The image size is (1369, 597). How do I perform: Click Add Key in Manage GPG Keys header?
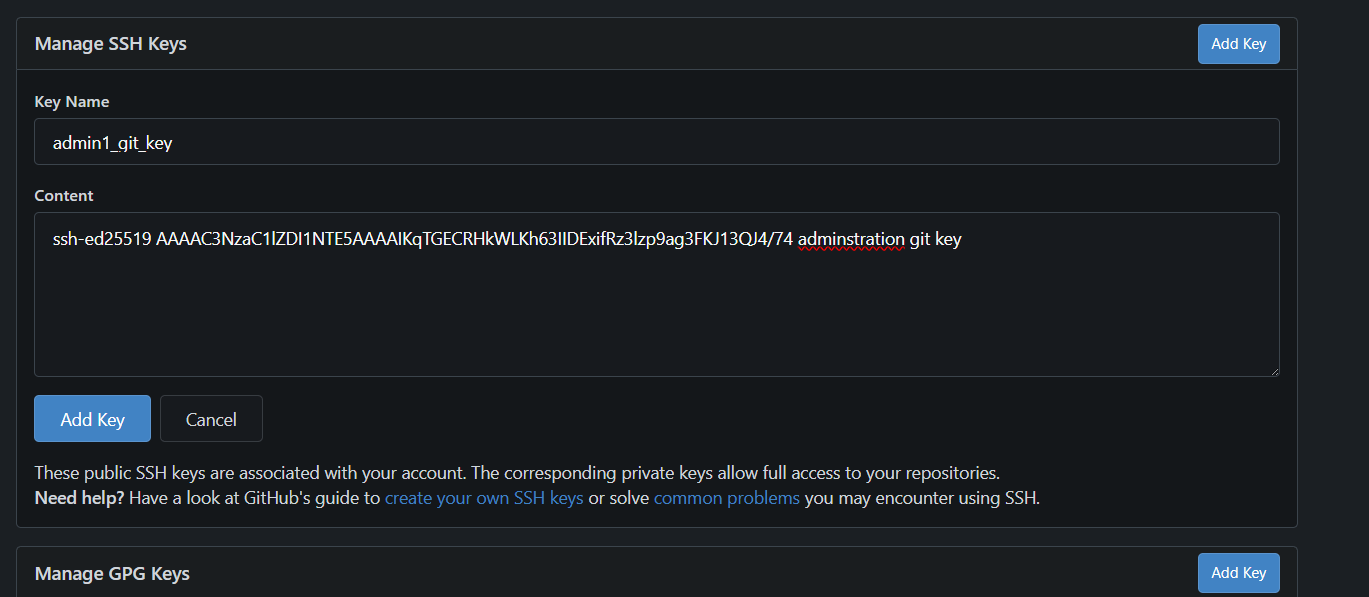[x=1238, y=573]
